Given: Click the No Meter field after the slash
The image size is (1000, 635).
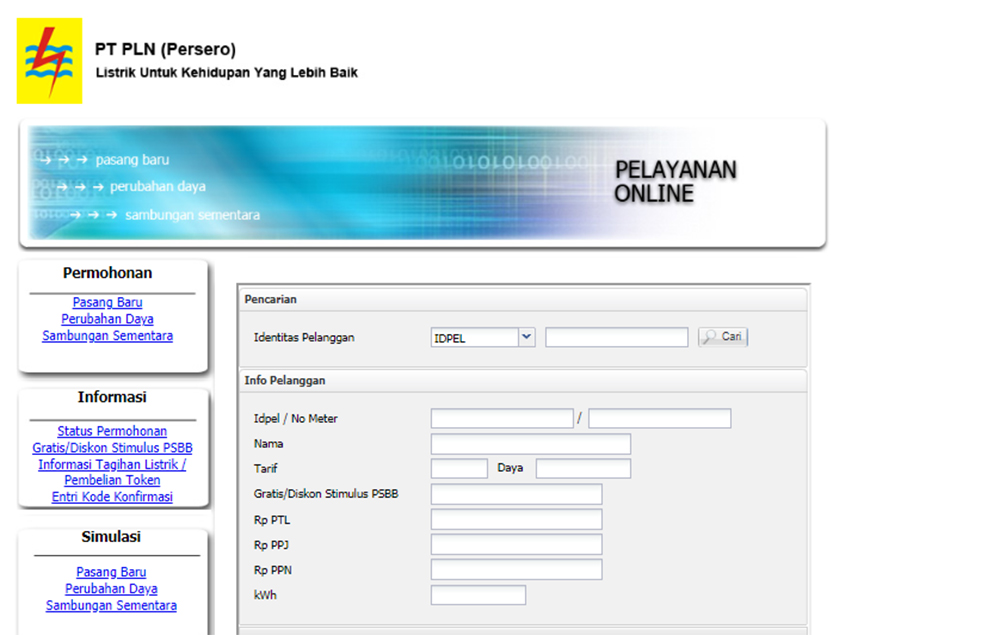Looking at the screenshot, I should 659,419.
